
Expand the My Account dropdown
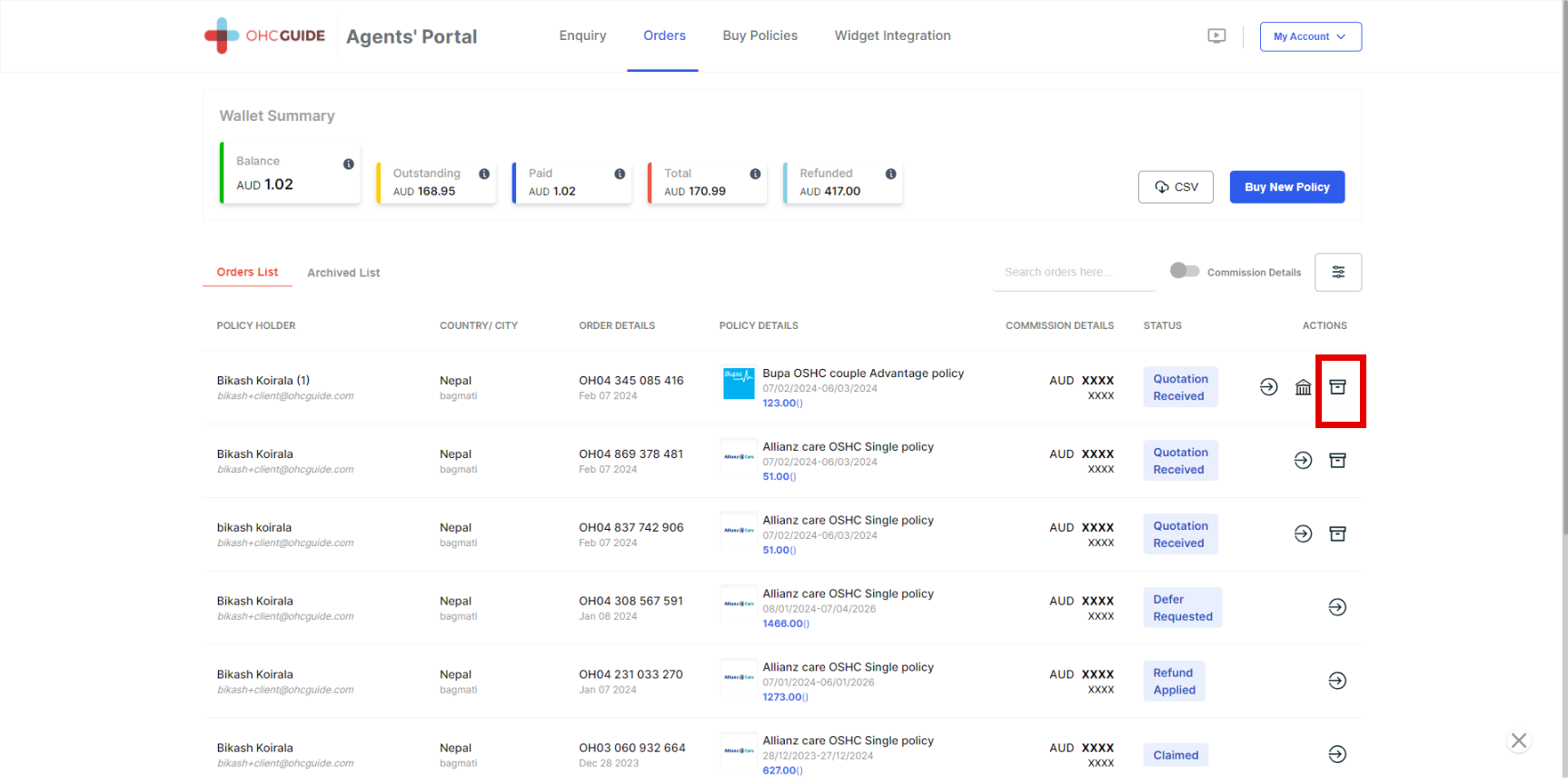click(1310, 36)
